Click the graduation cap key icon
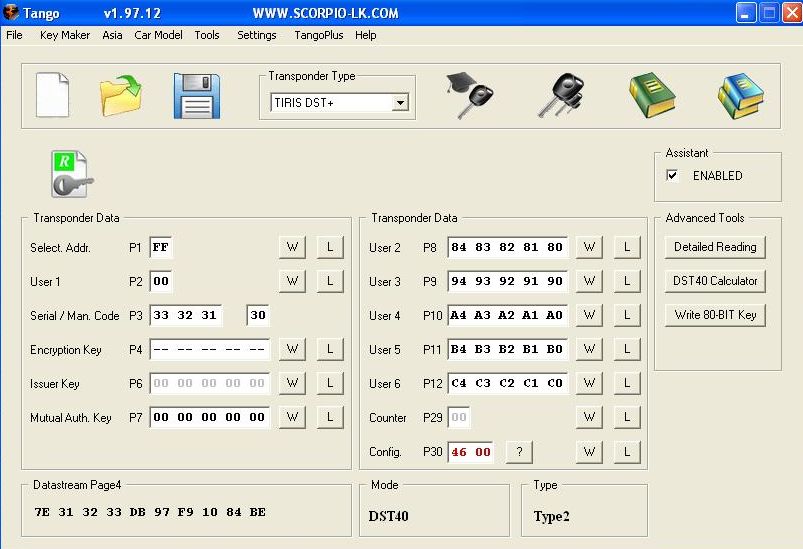The width and height of the screenshot is (803, 549). pyautogui.click(x=469, y=95)
